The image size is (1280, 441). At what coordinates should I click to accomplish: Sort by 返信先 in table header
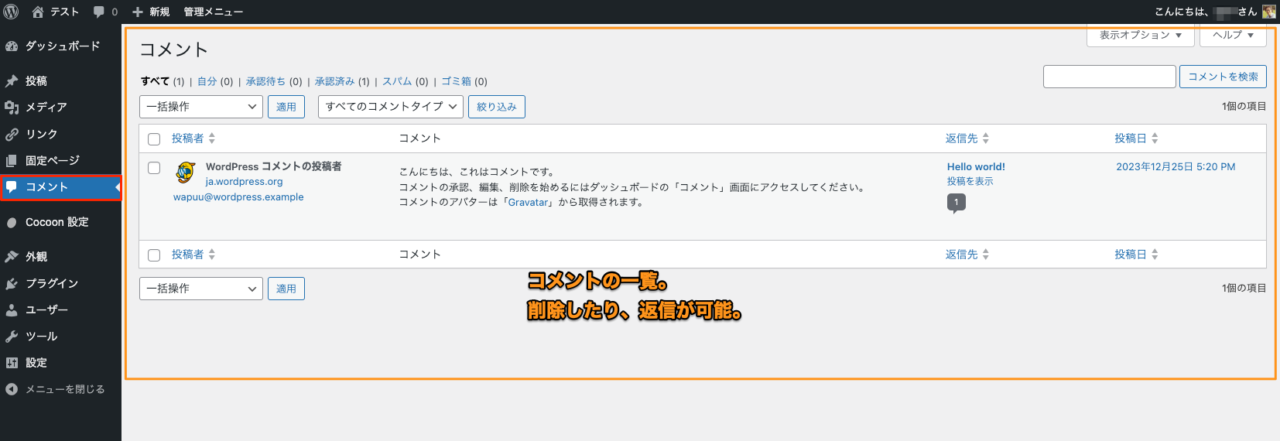[x=967, y=138]
